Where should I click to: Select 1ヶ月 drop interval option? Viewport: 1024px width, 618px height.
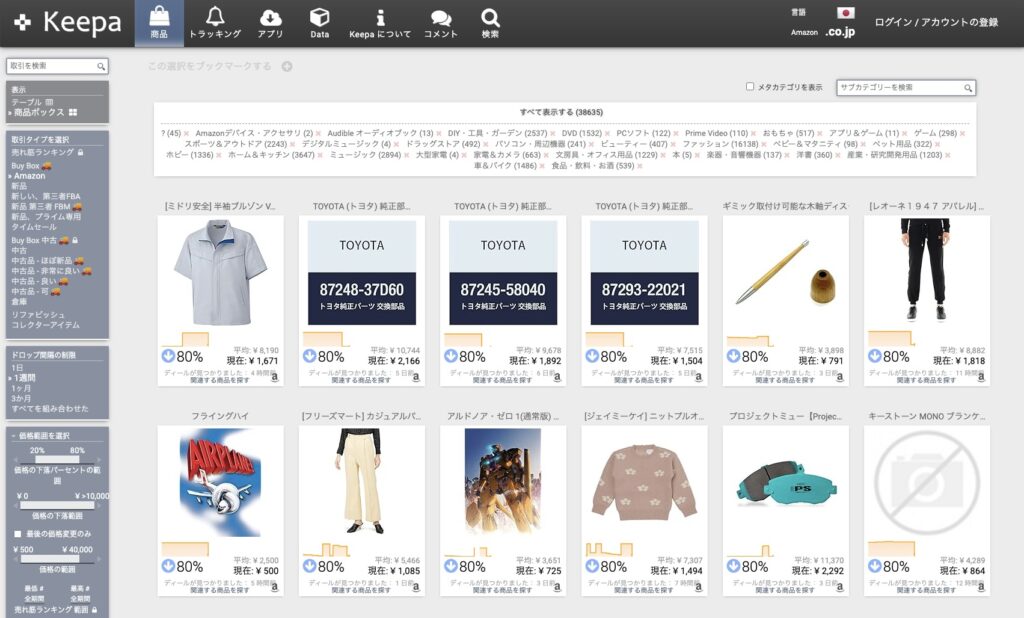pos(19,387)
